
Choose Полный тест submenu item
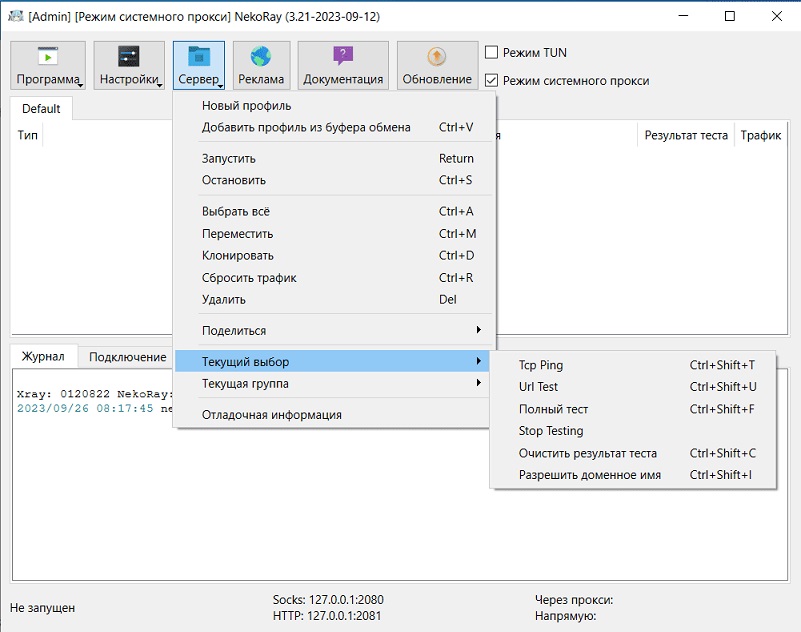pos(632,409)
